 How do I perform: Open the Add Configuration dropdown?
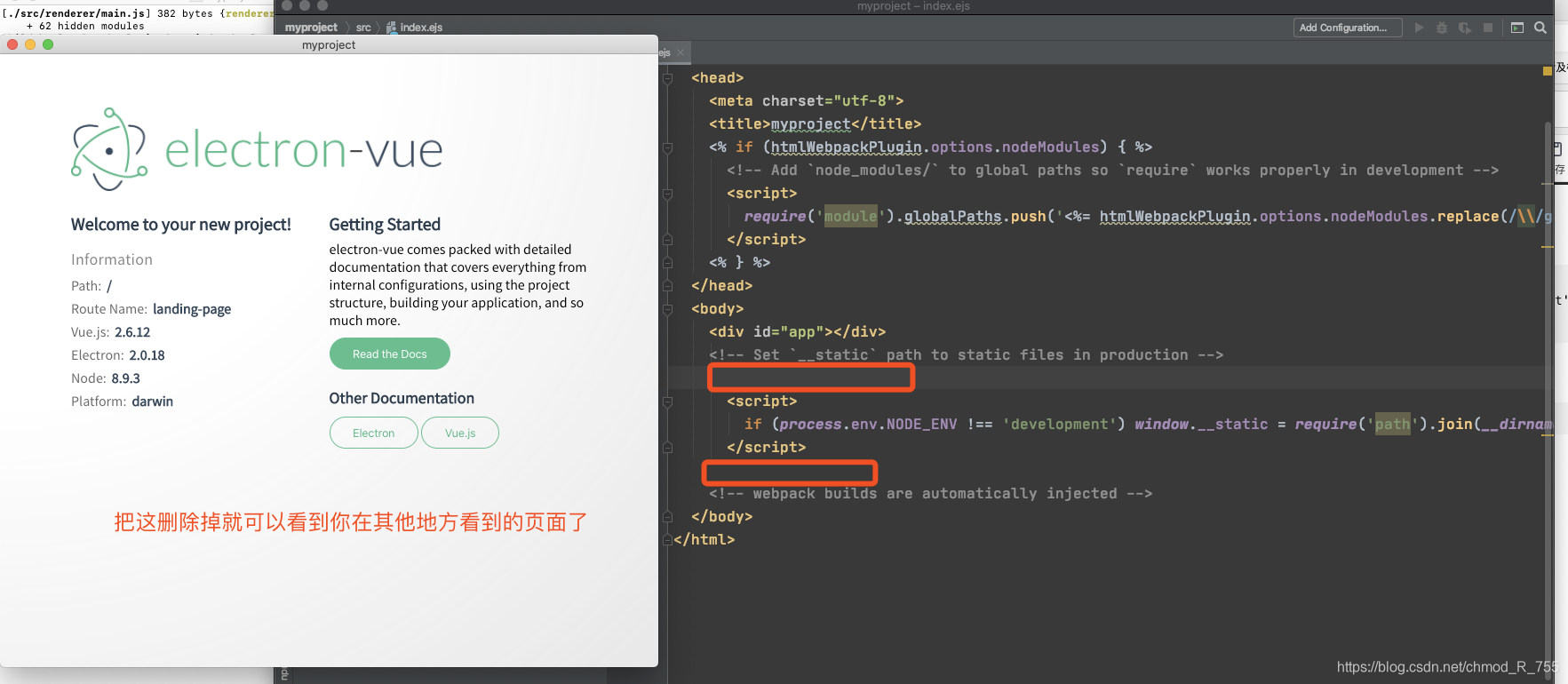[1348, 28]
